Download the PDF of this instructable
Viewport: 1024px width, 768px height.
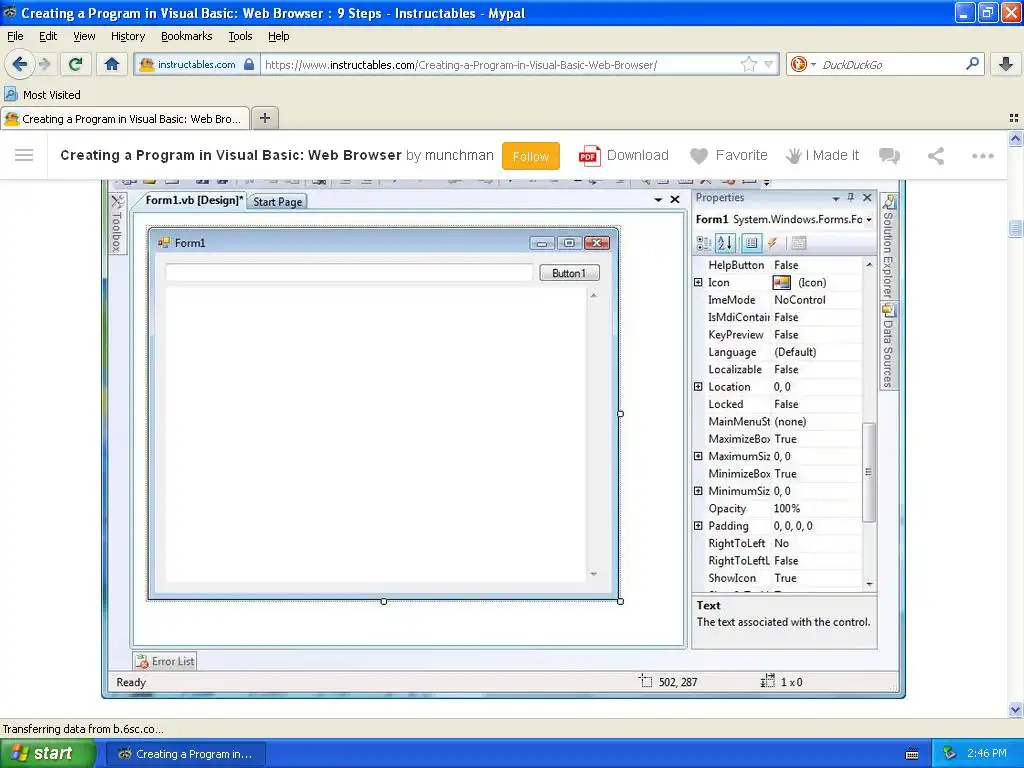624,155
